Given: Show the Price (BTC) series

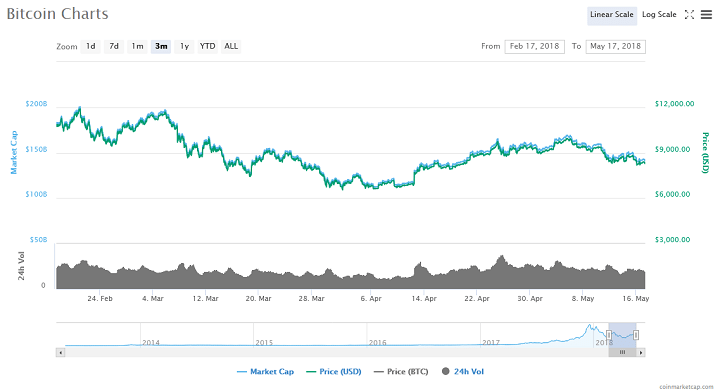Looking at the screenshot, I should point(401,371).
